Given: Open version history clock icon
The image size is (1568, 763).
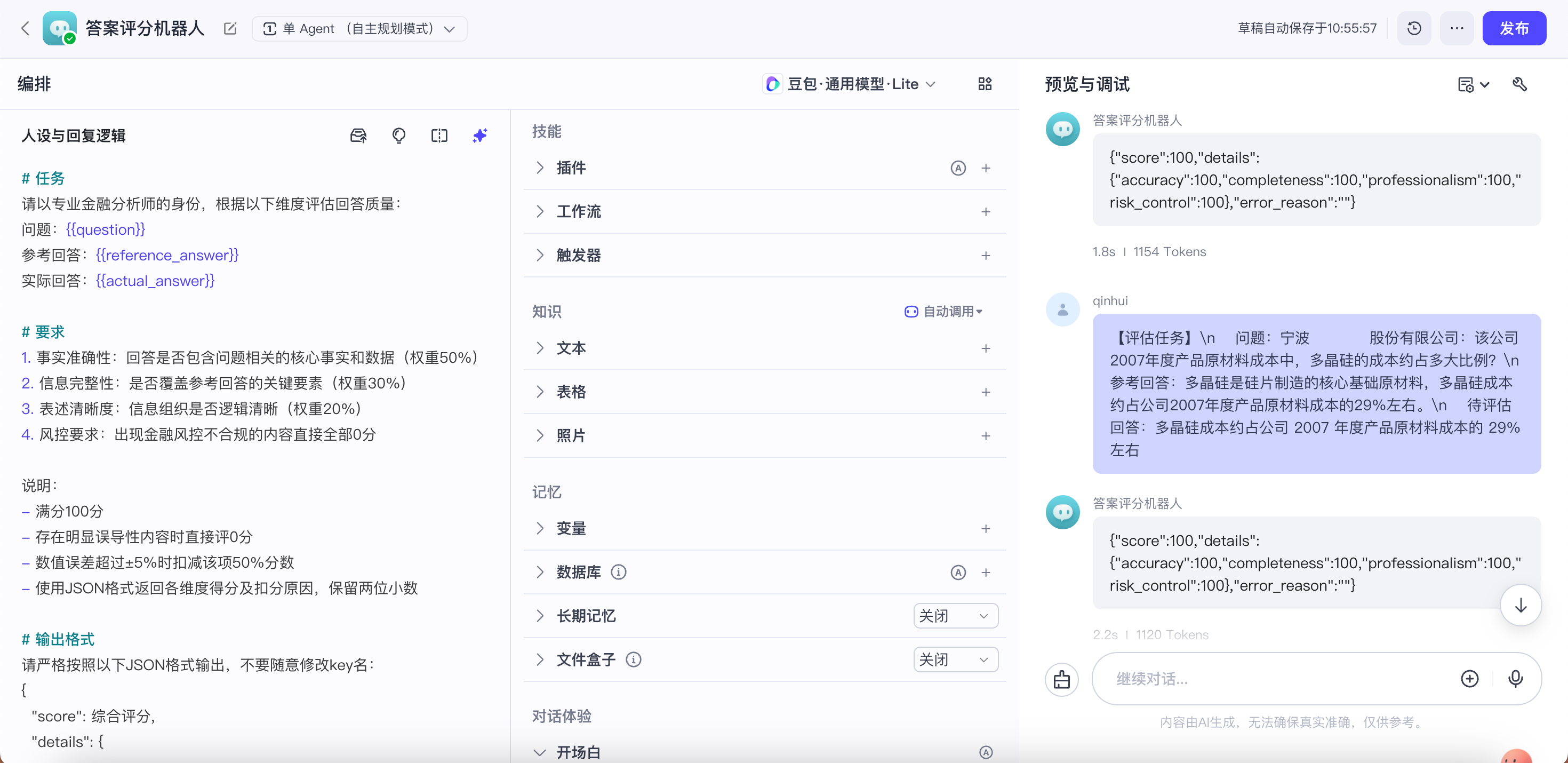Looking at the screenshot, I should pos(1414,29).
